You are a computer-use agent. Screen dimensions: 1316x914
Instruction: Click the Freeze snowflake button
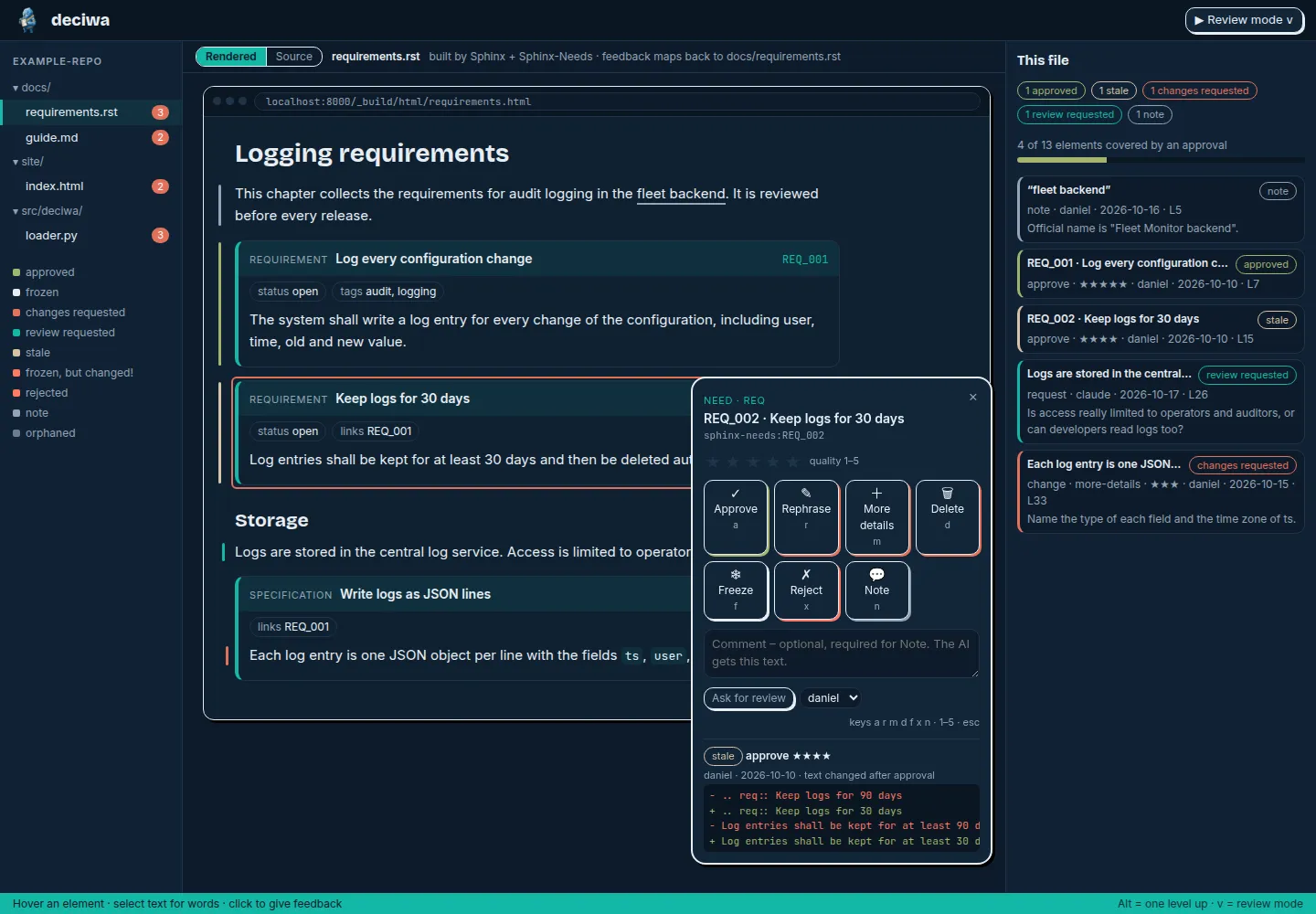pos(736,590)
